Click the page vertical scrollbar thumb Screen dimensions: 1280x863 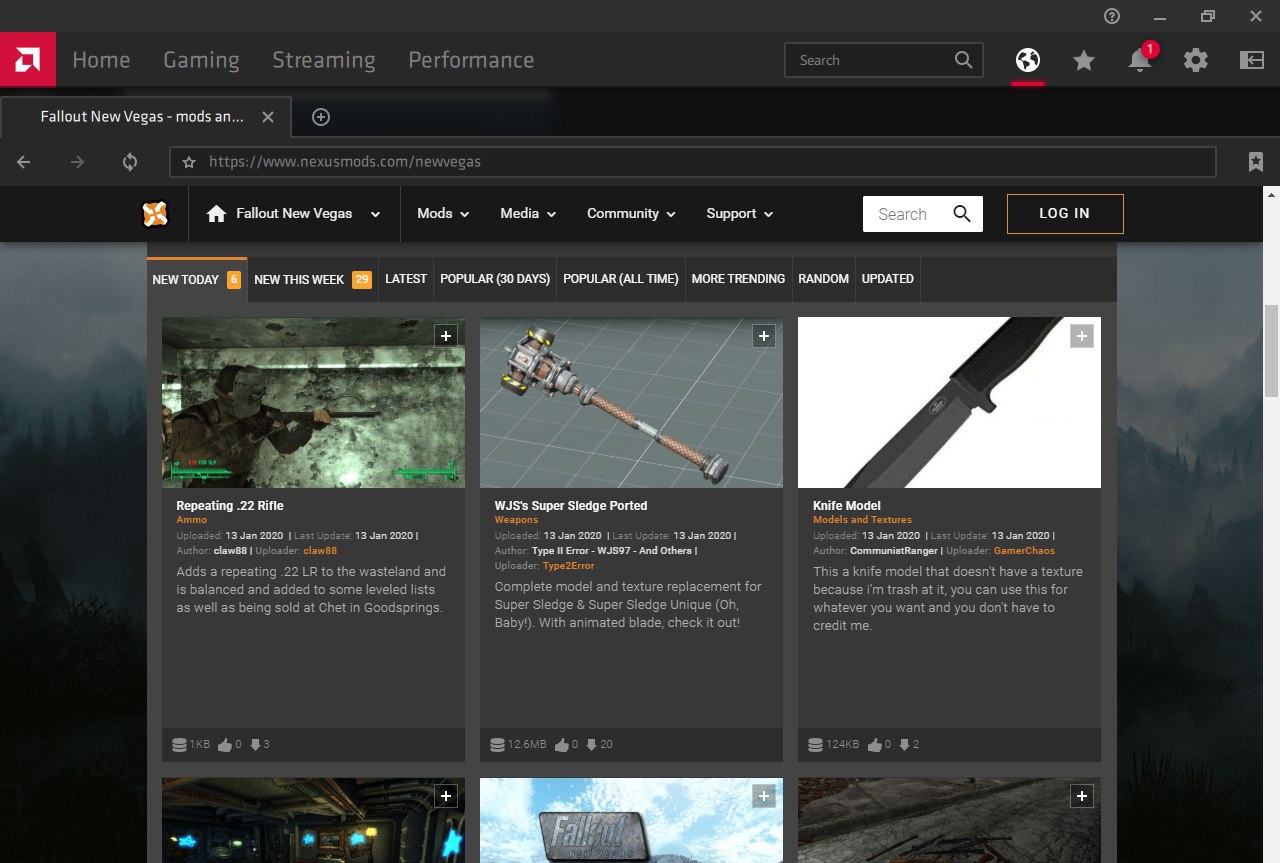[x=1271, y=351]
